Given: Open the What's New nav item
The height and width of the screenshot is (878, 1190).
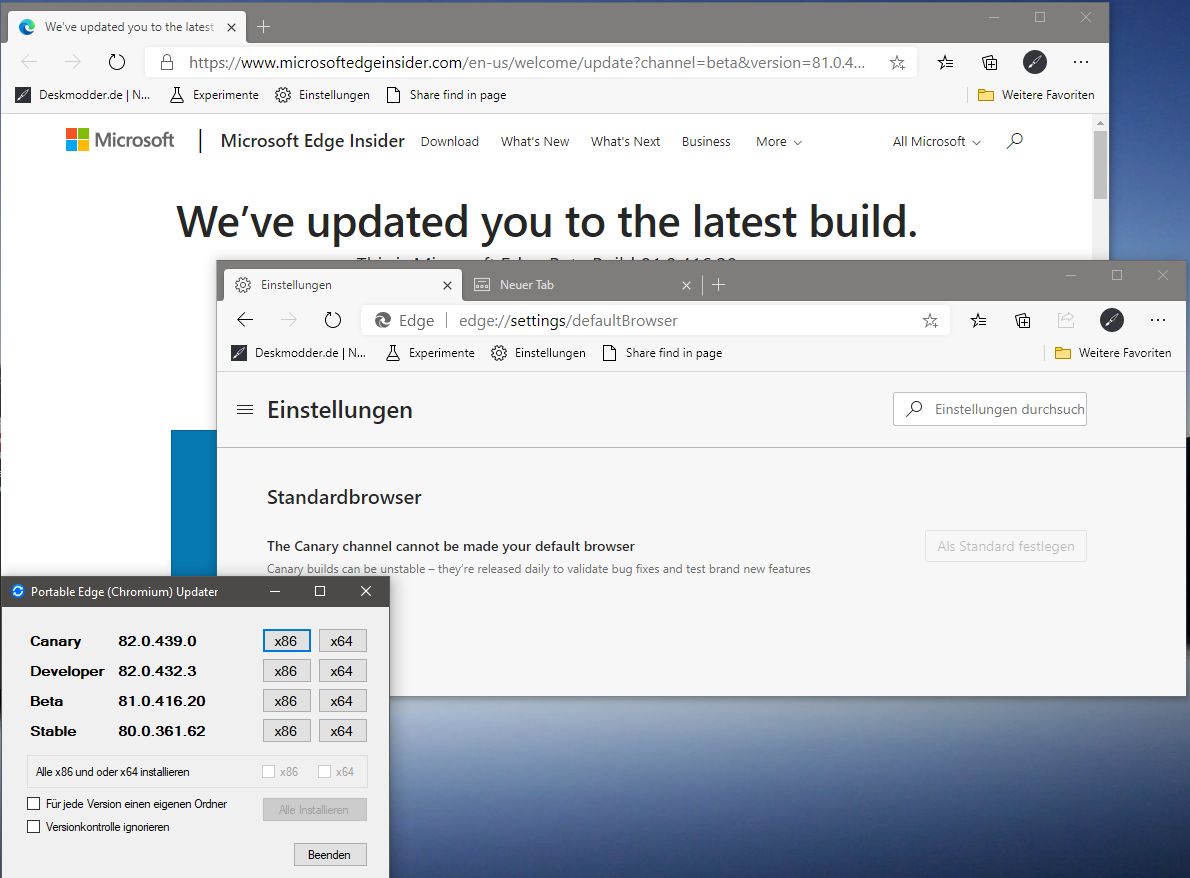Looking at the screenshot, I should point(535,141).
